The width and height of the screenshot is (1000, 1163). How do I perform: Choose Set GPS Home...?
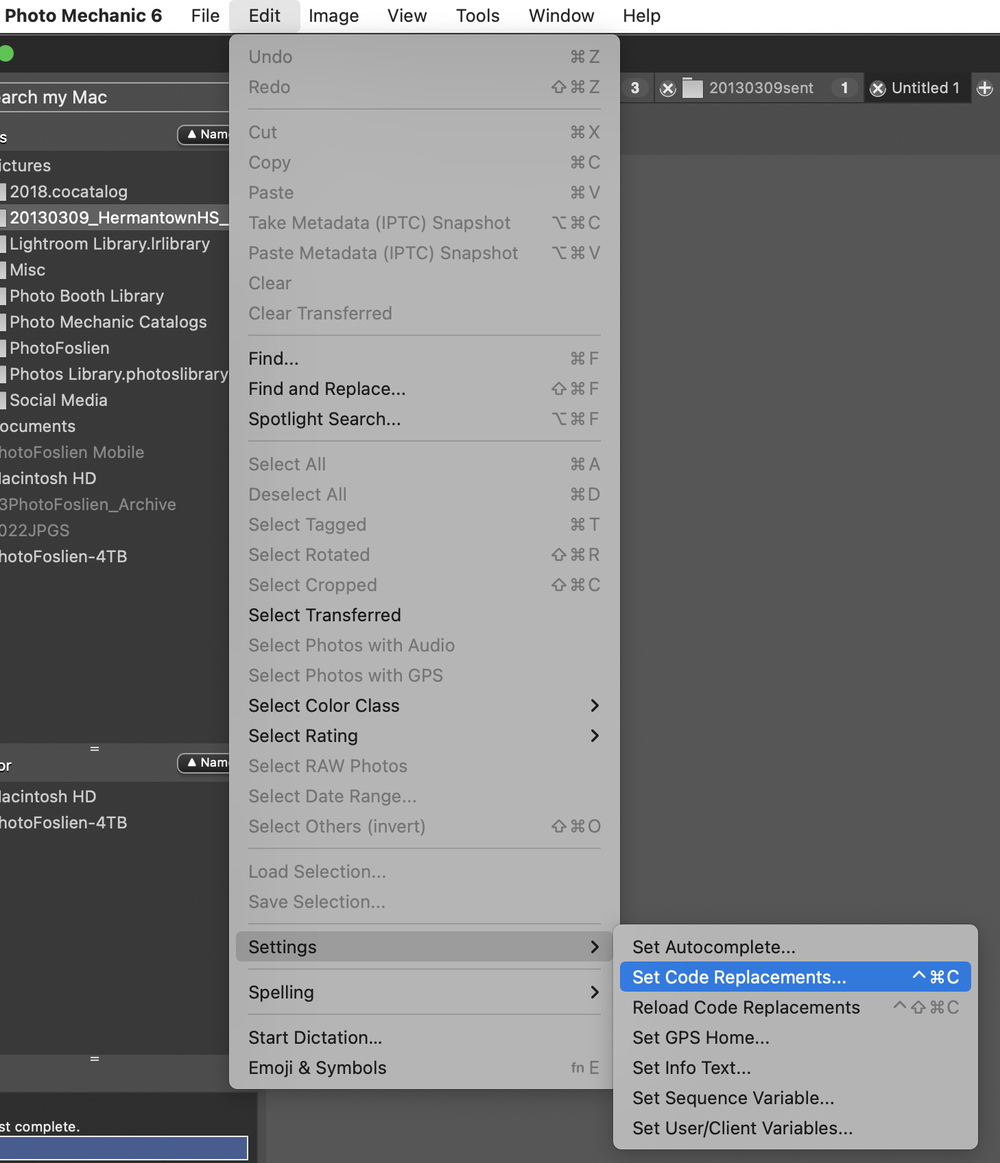795,1038
